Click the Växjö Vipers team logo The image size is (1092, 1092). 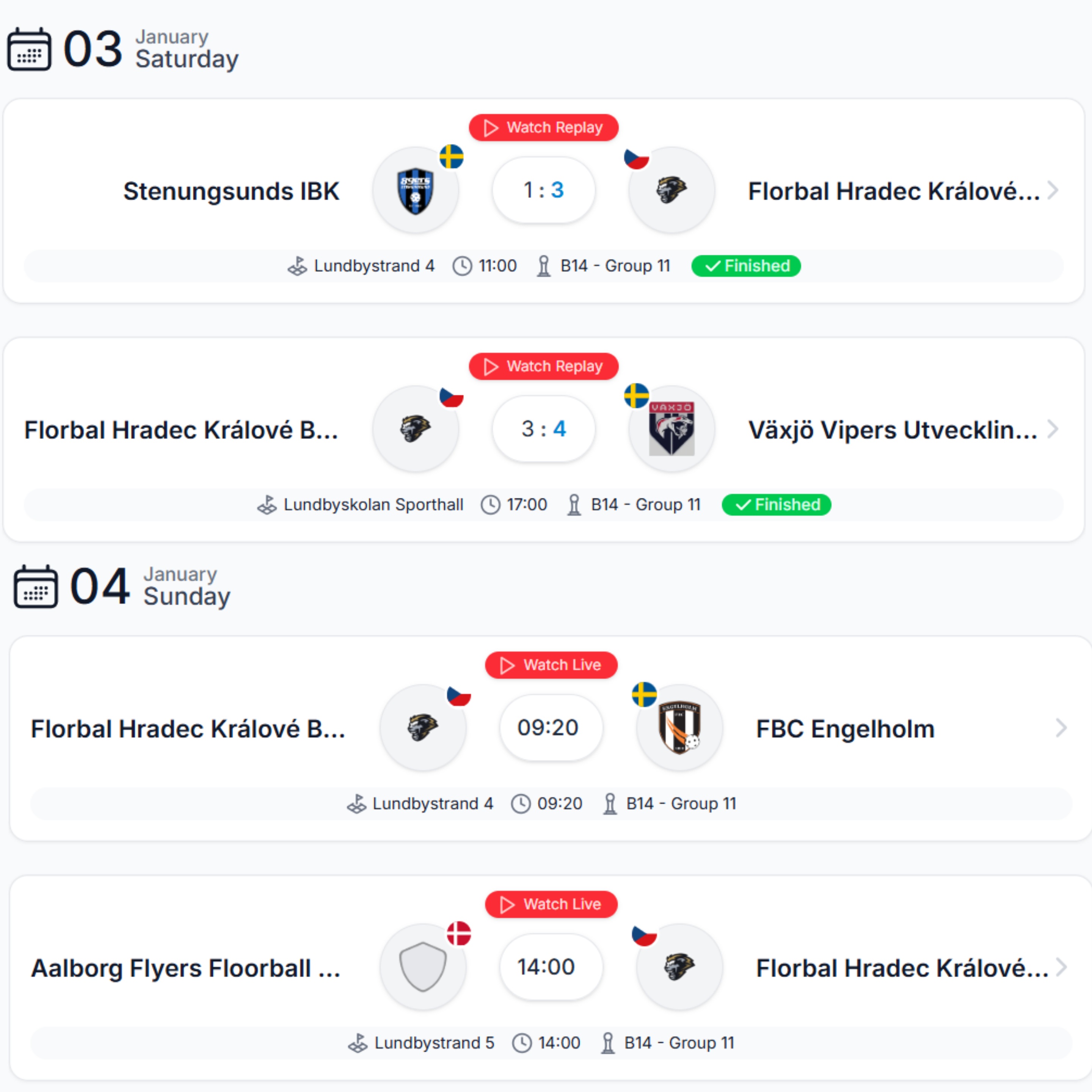[x=672, y=429]
